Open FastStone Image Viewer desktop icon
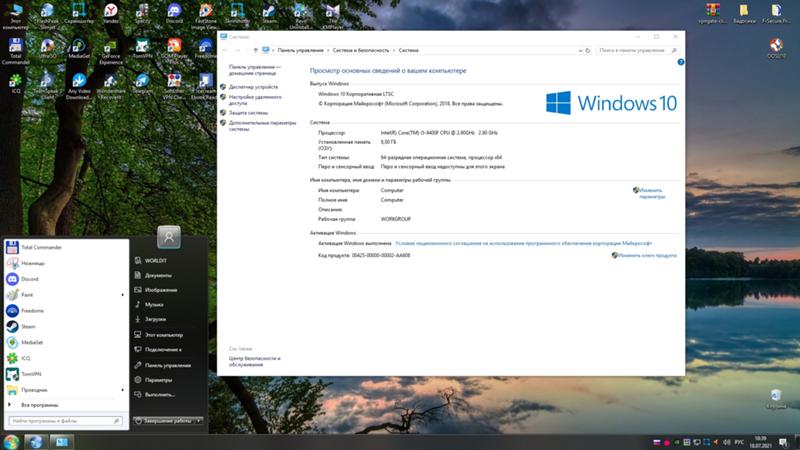 (206, 16)
